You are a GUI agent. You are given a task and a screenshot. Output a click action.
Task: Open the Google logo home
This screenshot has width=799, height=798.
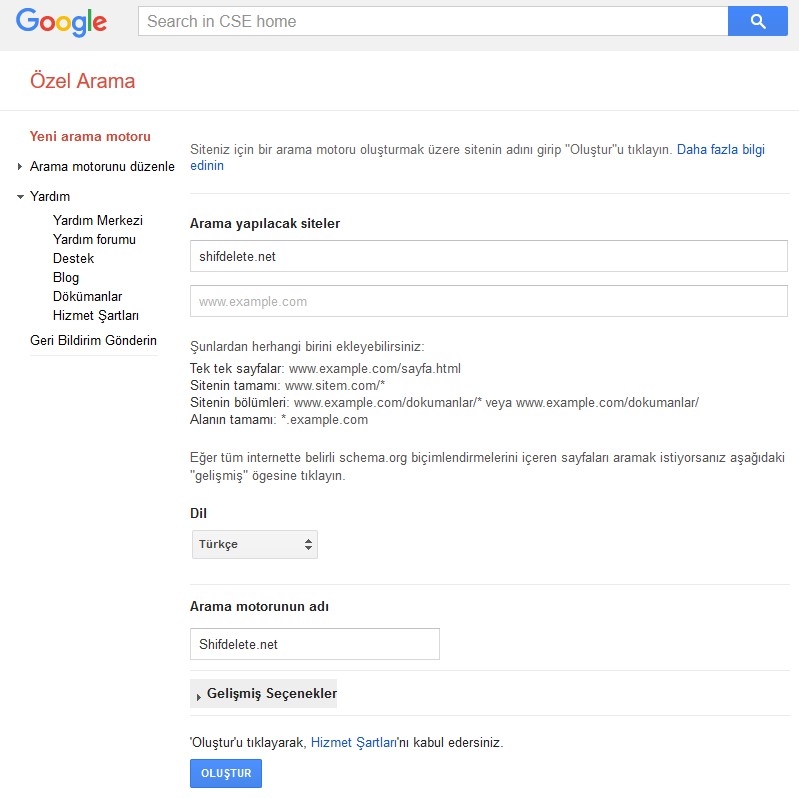(x=61, y=22)
